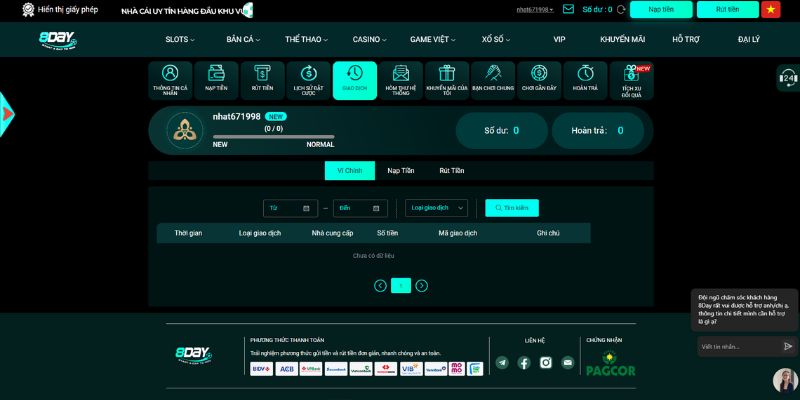Image resolution: width=800 pixels, height=400 pixels.
Task: Click the top Nạp tiền button
Action: coord(661,9)
